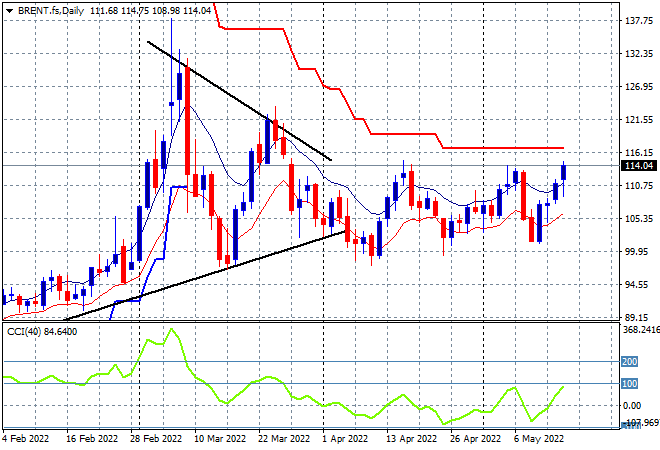Click the tall red candle near 10 Mar

(x=187, y=120)
